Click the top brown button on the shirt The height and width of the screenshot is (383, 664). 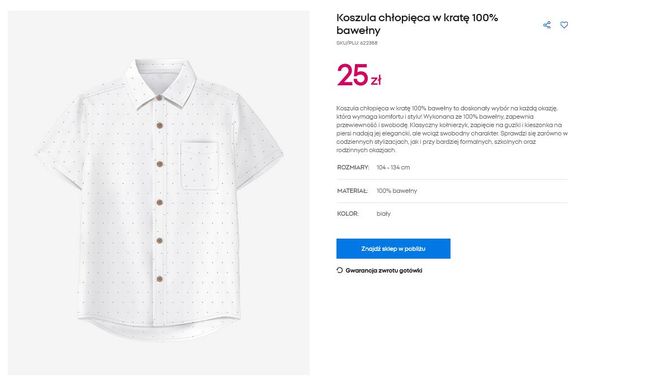[159, 98]
